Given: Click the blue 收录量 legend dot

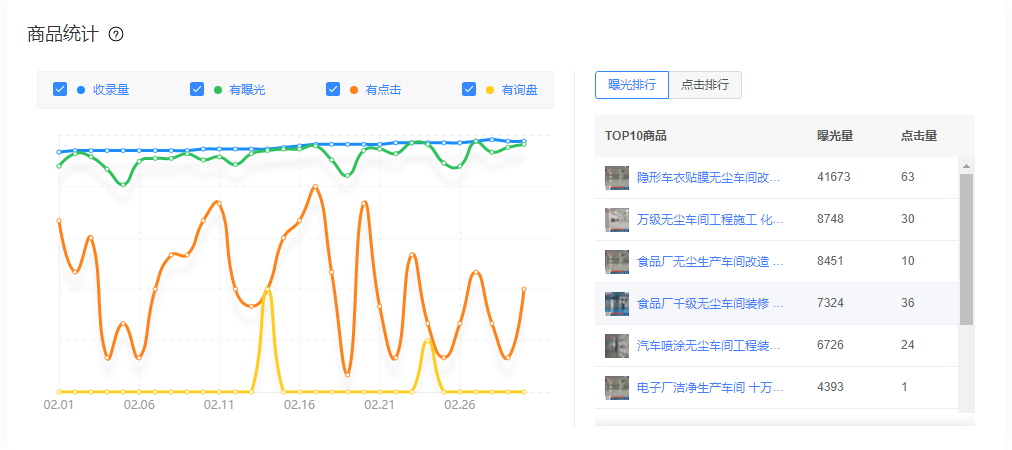Looking at the screenshot, I should (x=81, y=90).
